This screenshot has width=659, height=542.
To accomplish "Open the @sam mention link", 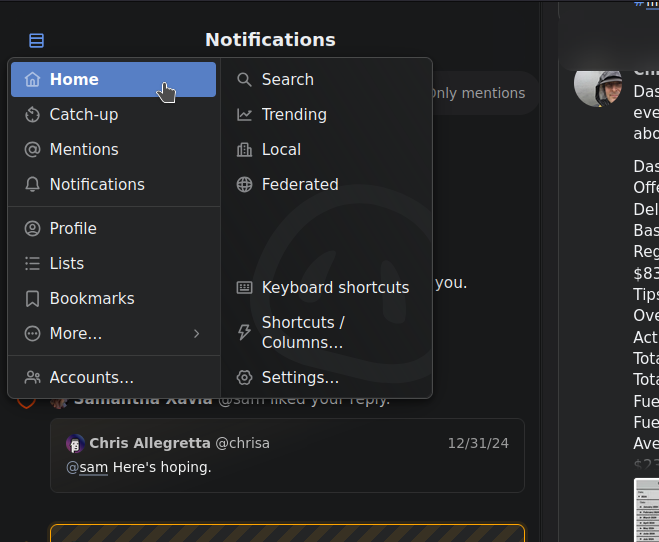I will pos(87,468).
